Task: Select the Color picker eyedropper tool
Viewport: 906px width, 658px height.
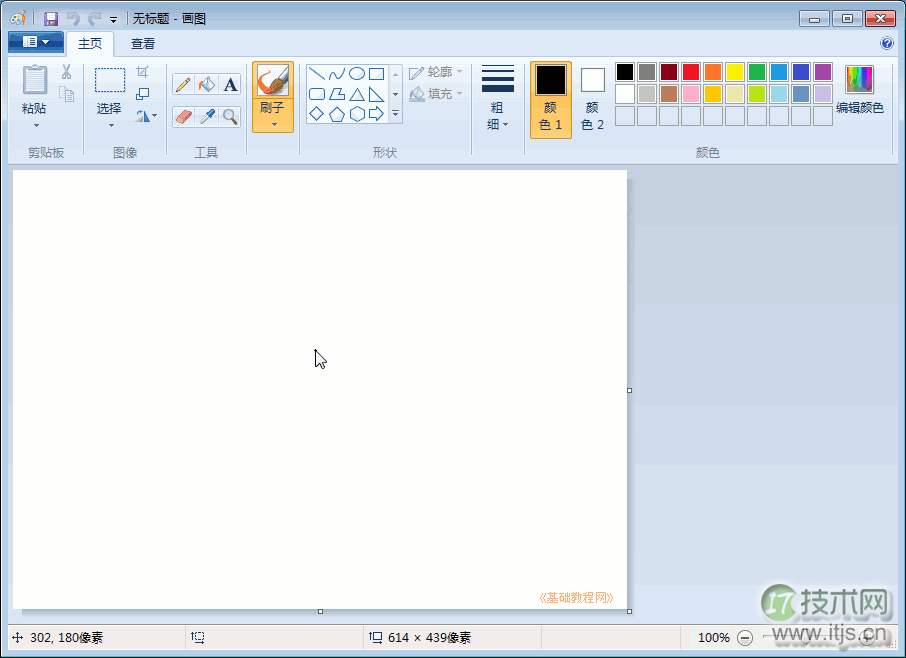Action: click(x=207, y=117)
